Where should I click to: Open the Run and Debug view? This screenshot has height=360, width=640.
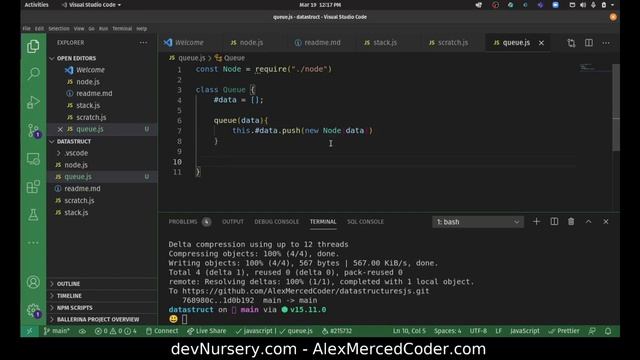[33, 102]
